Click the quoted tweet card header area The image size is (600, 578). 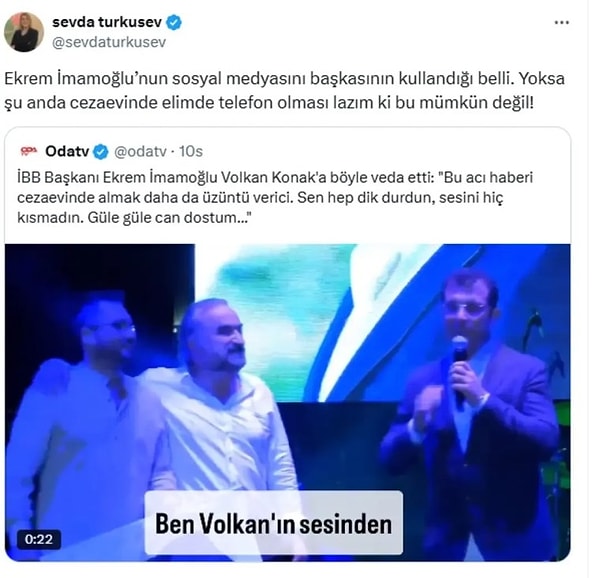coord(112,152)
